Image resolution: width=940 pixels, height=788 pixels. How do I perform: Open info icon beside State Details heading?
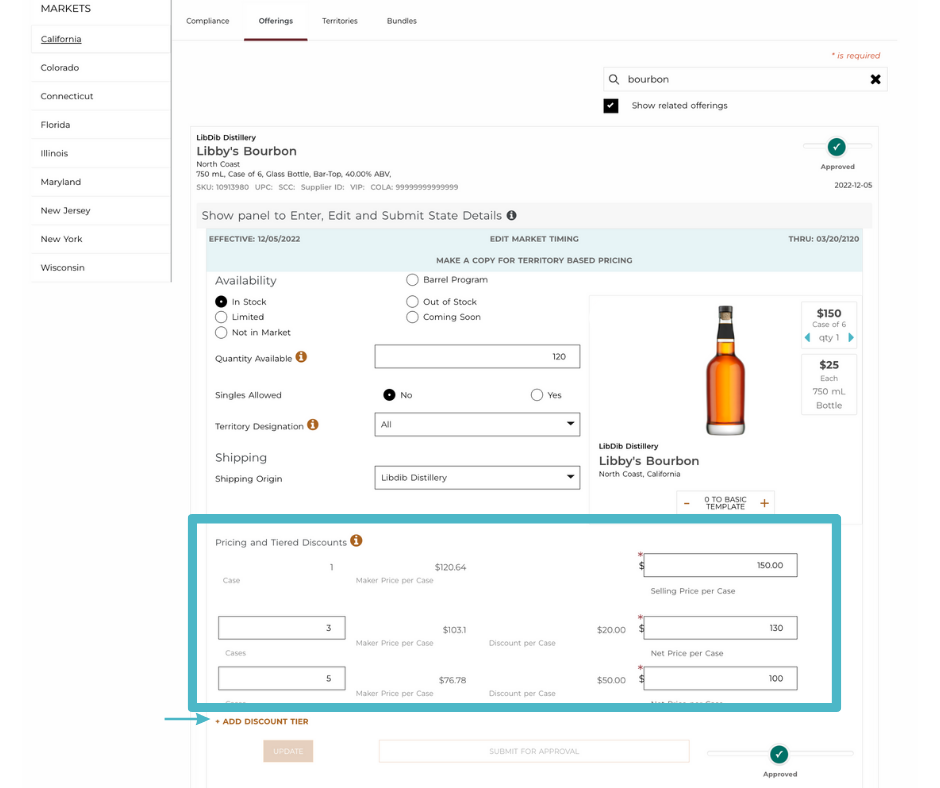tap(511, 215)
